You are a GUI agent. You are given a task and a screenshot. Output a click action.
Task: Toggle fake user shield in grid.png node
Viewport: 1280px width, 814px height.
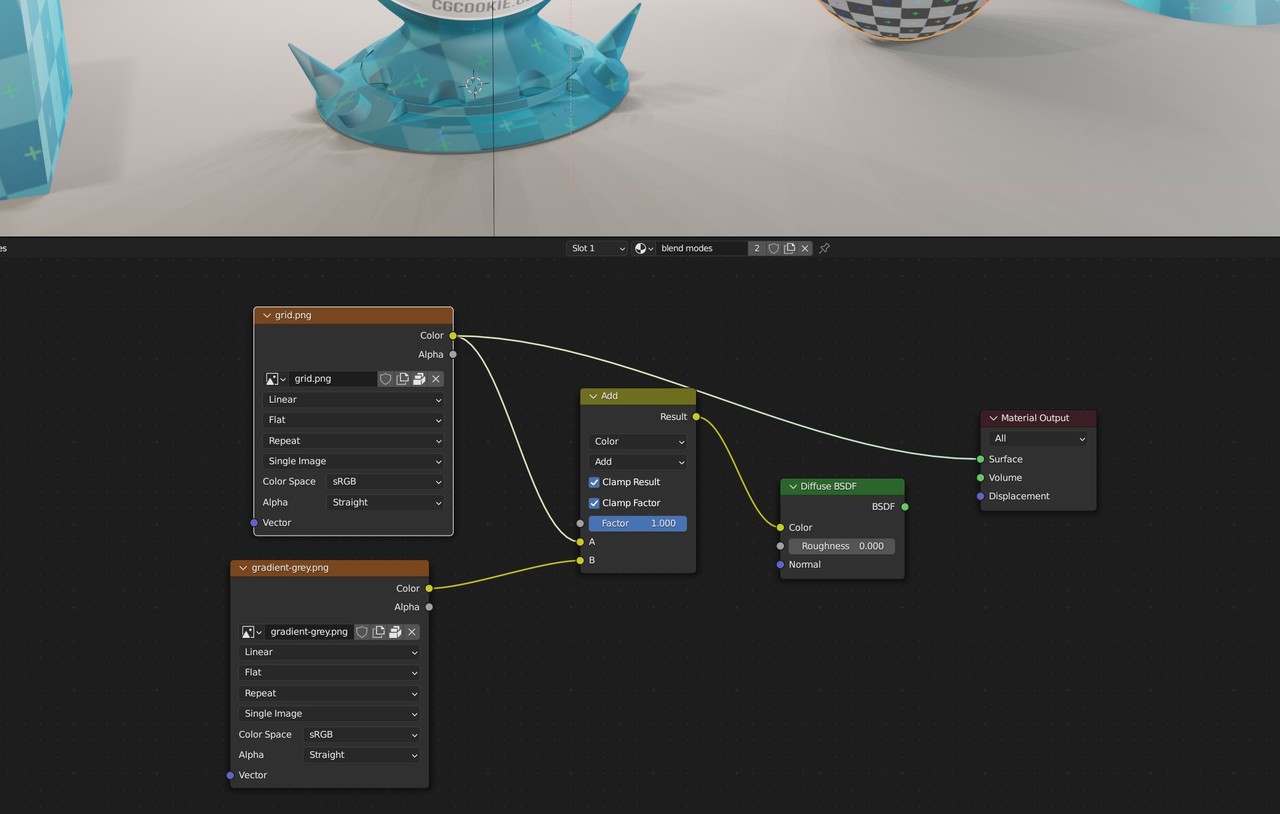pyautogui.click(x=386, y=379)
